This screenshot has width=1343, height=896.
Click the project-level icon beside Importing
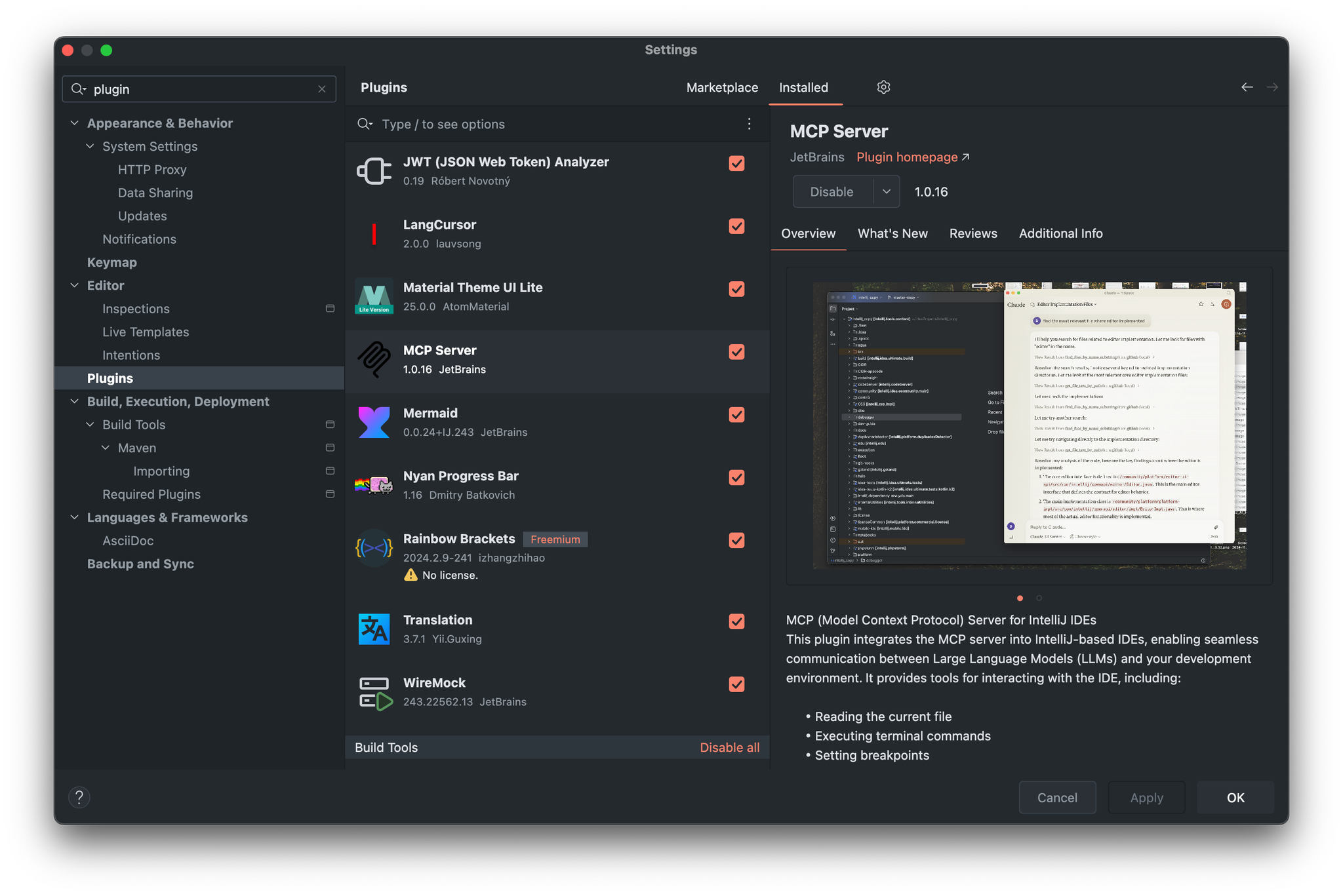[330, 471]
